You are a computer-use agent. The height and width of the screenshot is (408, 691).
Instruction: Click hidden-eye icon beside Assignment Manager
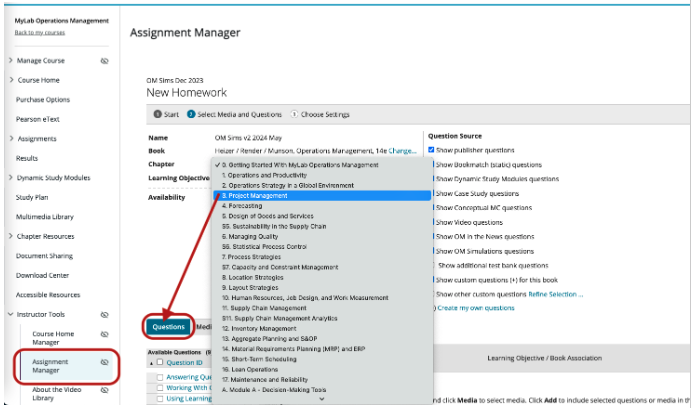[105, 362]
